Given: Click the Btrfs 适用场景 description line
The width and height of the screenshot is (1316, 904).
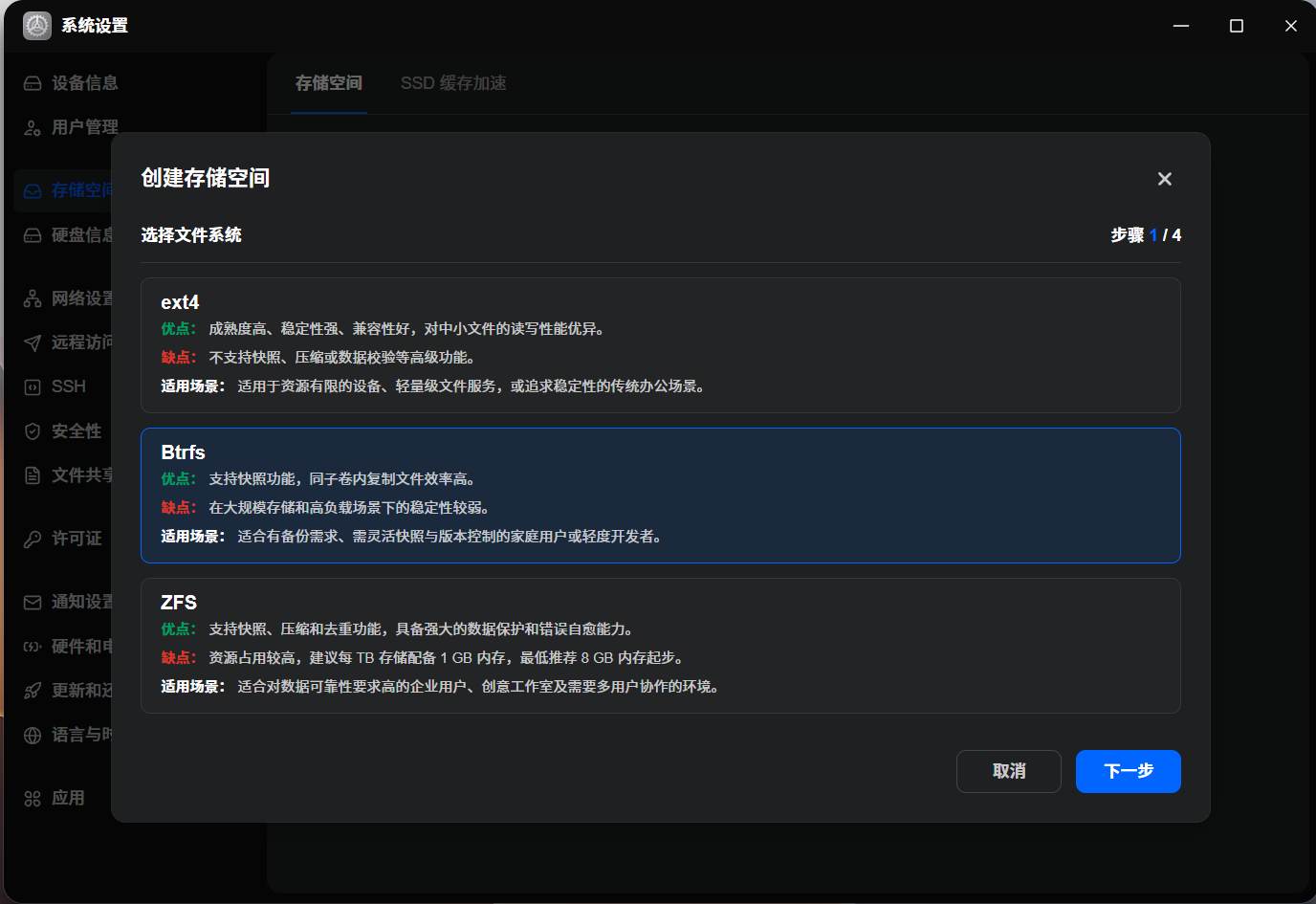Looking at the screenshot, I should [412, 537].
